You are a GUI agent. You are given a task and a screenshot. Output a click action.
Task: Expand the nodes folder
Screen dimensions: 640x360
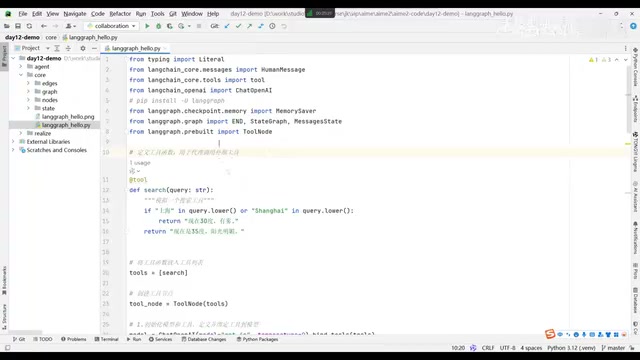point(28,100)
